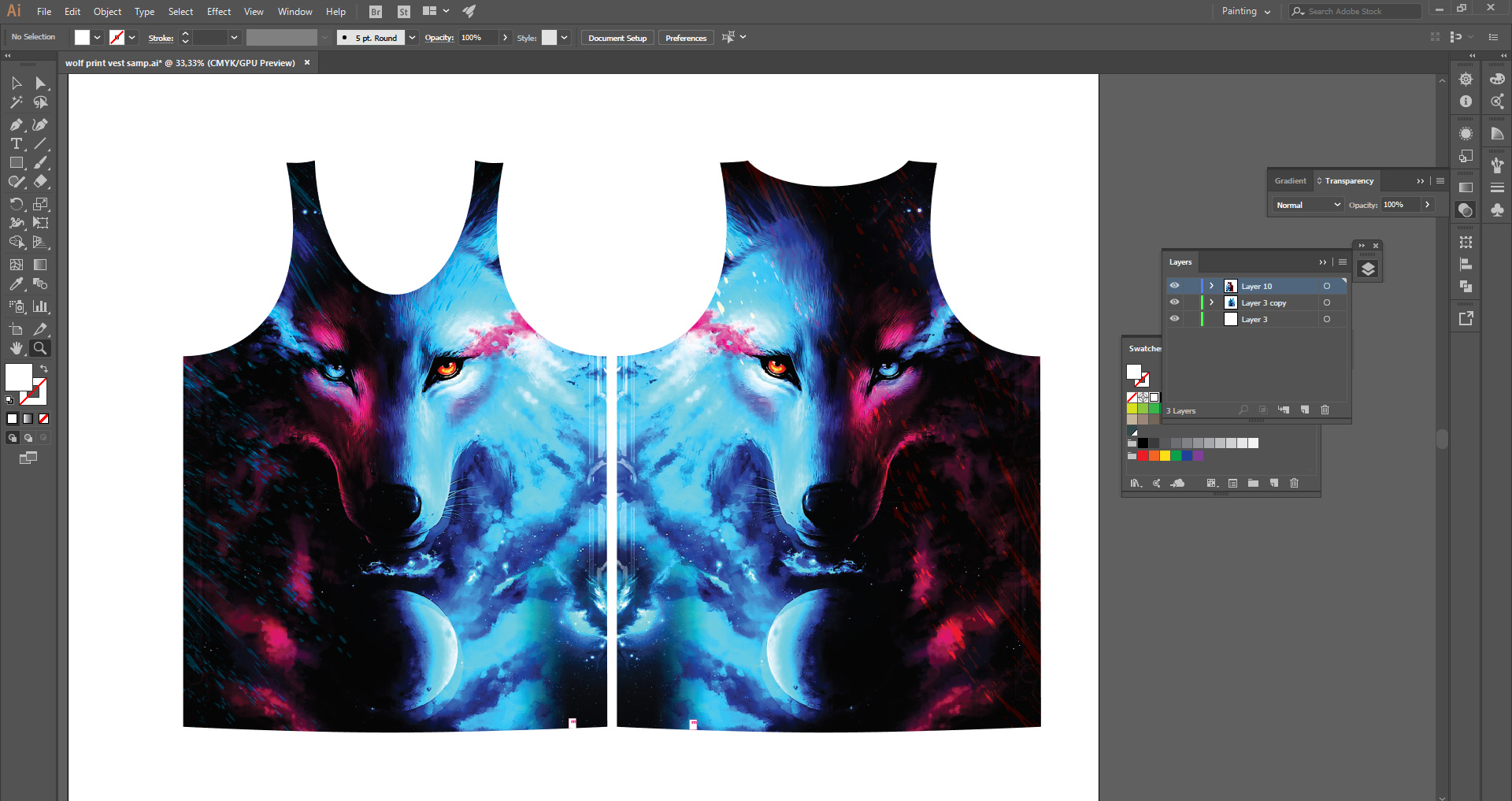Open the File menu
This screenshot has width=1512, height=801.
[x=44, y=12]
